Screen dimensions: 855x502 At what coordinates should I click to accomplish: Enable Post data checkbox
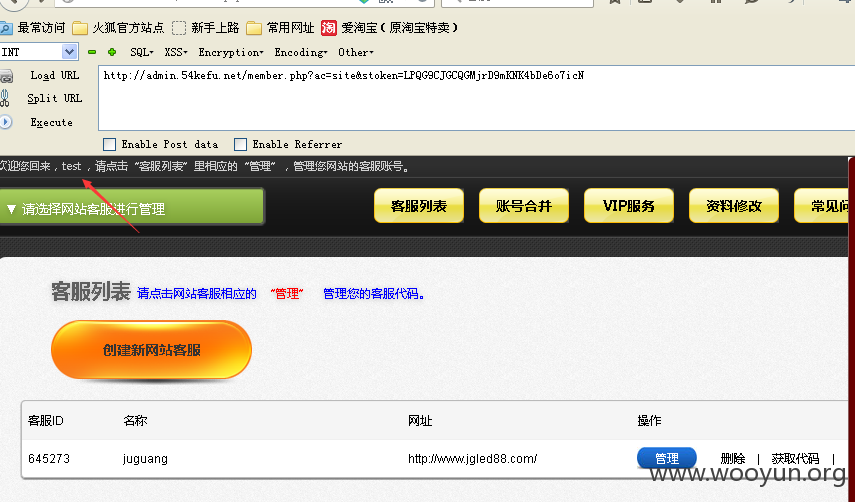coord(110,144)
